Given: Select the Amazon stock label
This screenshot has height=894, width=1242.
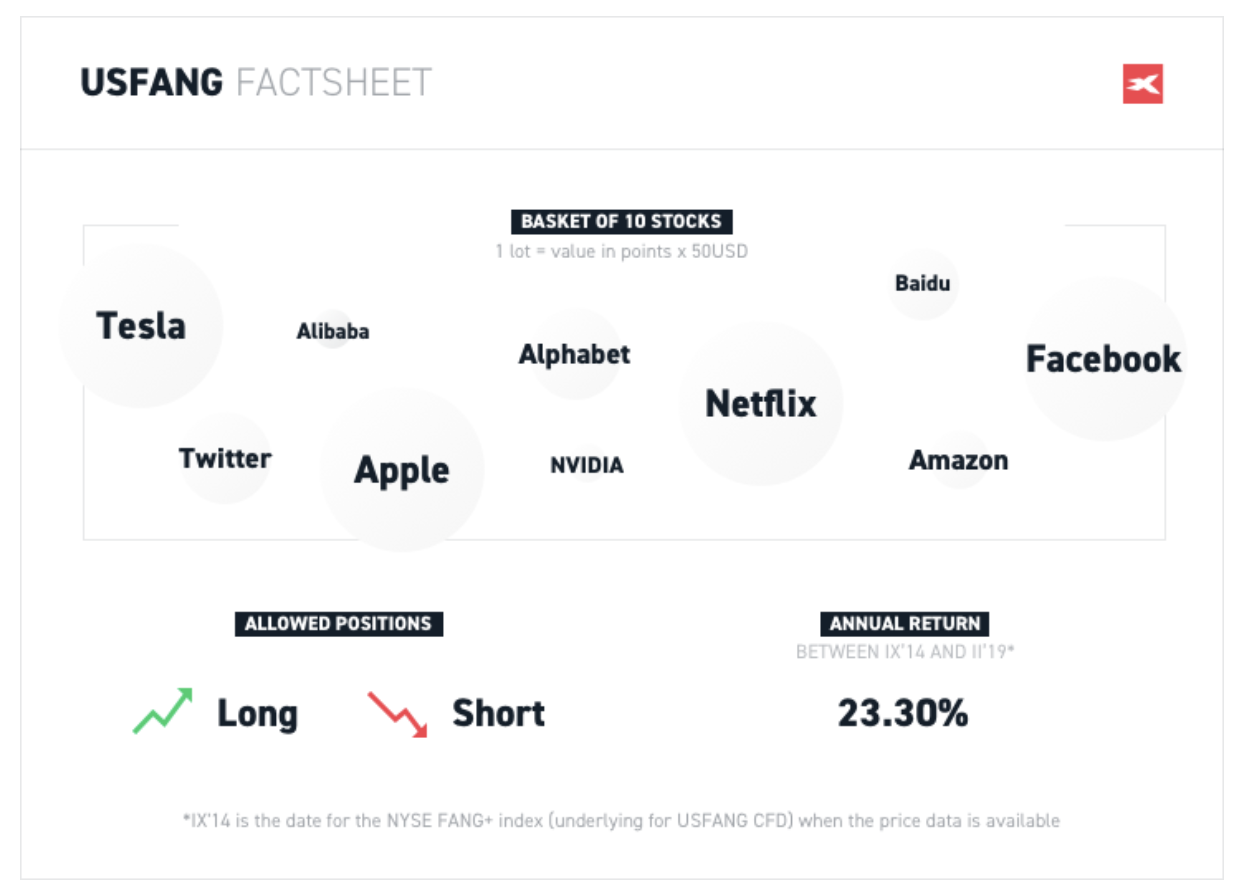Looking at the screenshot, I should pyautogui.click(x=958, y=461).
